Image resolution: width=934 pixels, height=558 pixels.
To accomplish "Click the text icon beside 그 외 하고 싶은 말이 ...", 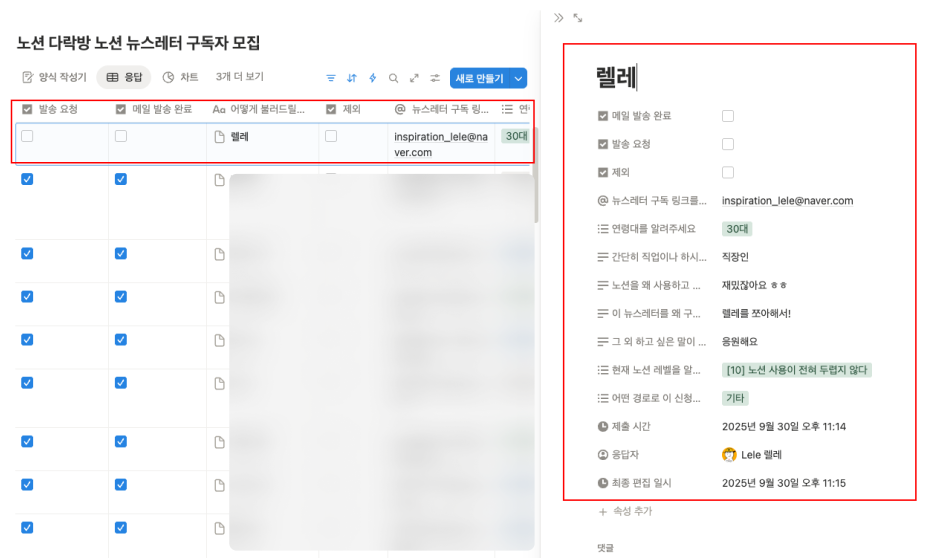I will [x=602, y=342].
